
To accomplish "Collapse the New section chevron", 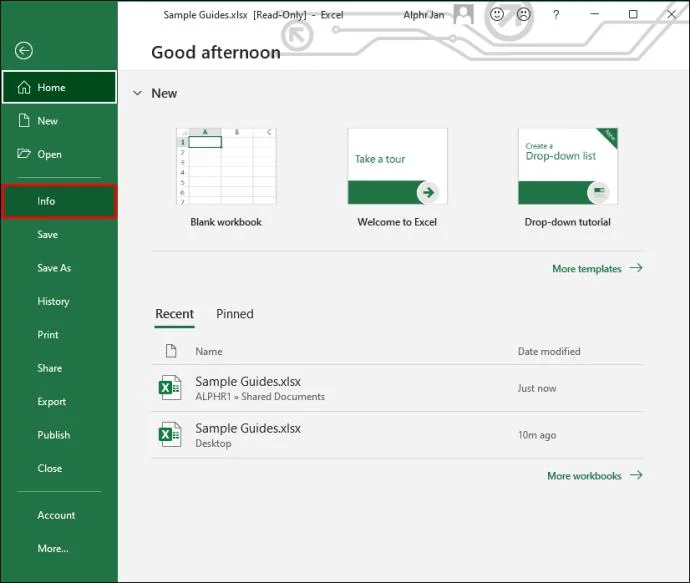I will pyautogui.click(x=138, y=93).
